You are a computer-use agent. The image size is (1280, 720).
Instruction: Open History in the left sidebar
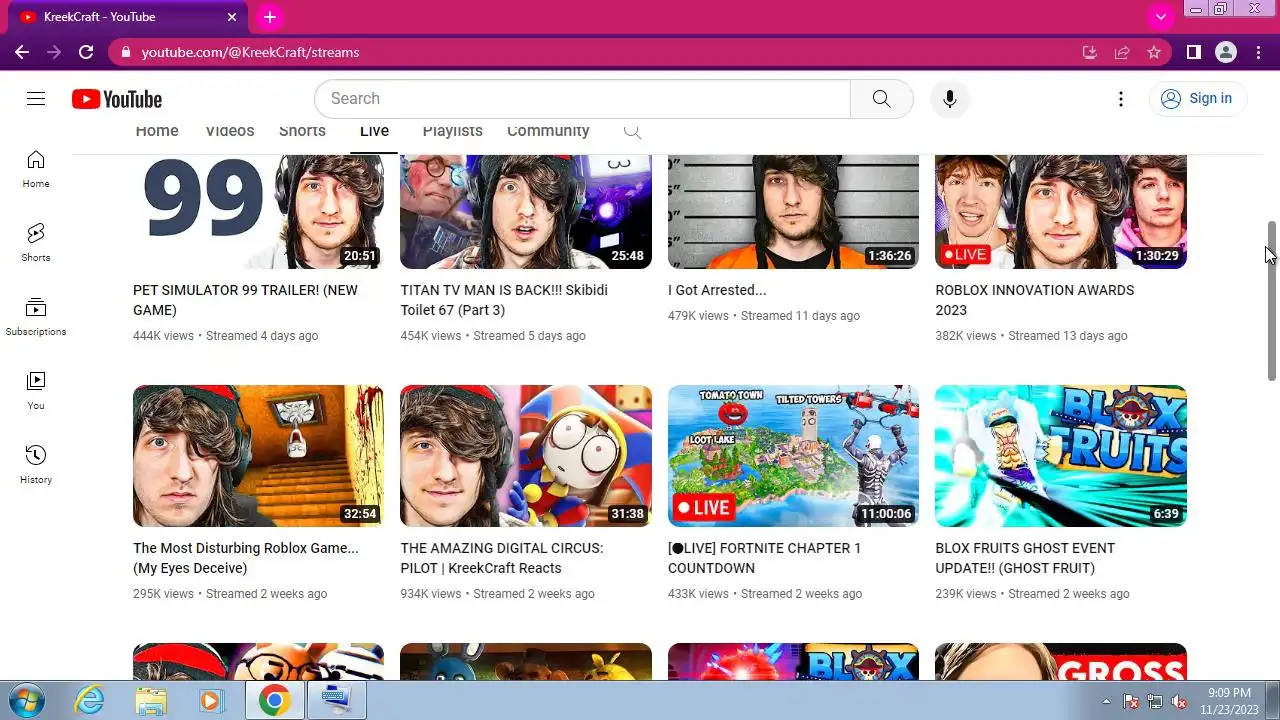(x=36, y=465)
